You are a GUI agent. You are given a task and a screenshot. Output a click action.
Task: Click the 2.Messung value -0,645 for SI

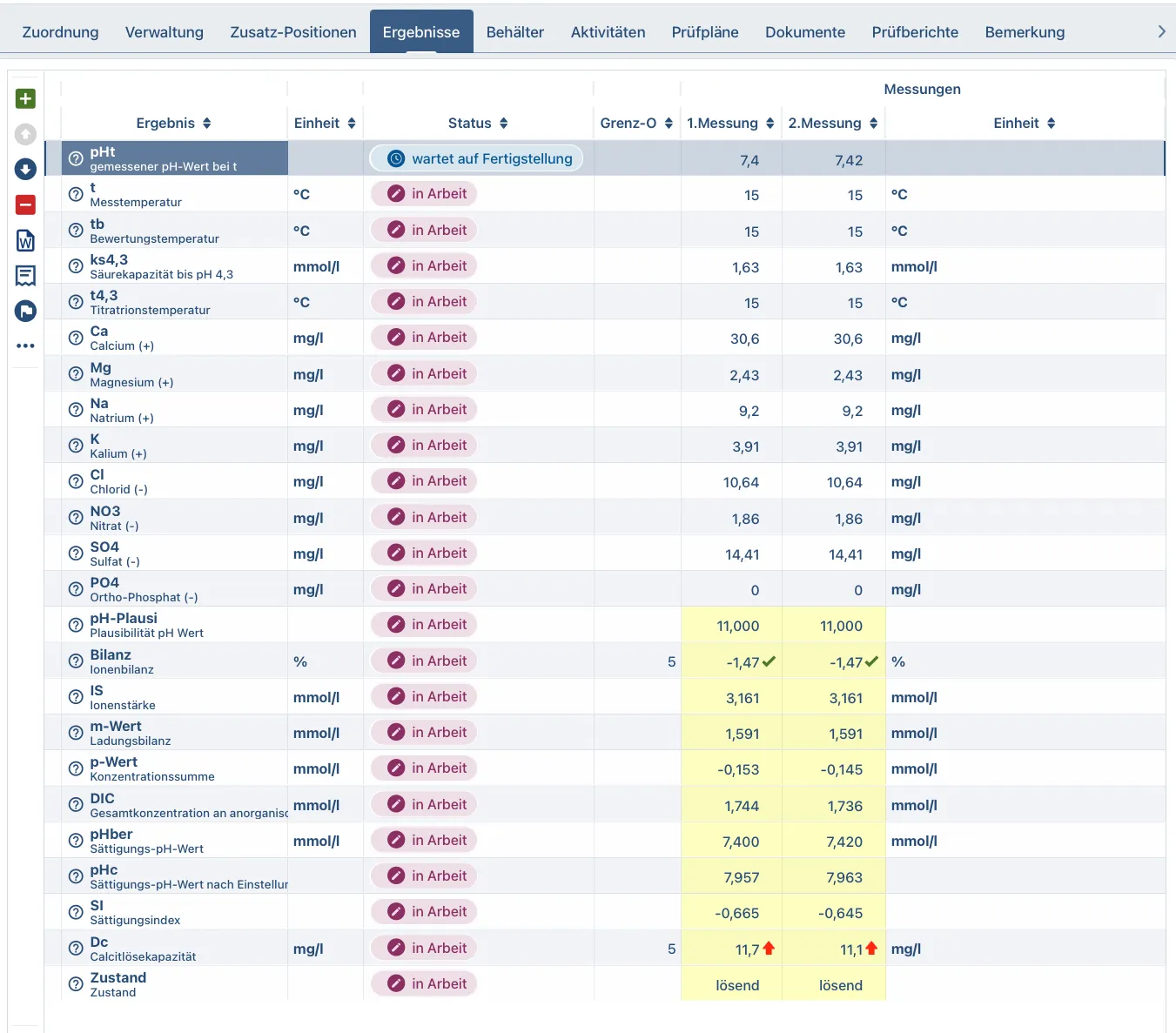pos(840,914)
